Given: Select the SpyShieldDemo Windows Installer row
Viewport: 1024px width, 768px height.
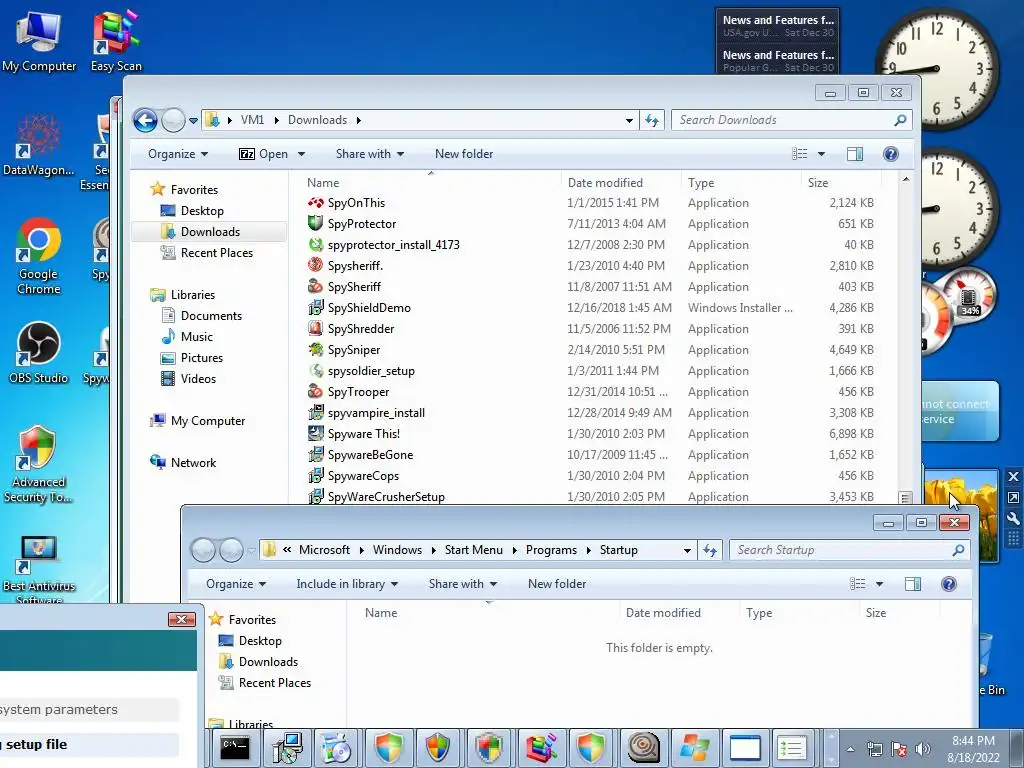Looking at the screenshot, I should pyautogui.click(x=591, y=308).
